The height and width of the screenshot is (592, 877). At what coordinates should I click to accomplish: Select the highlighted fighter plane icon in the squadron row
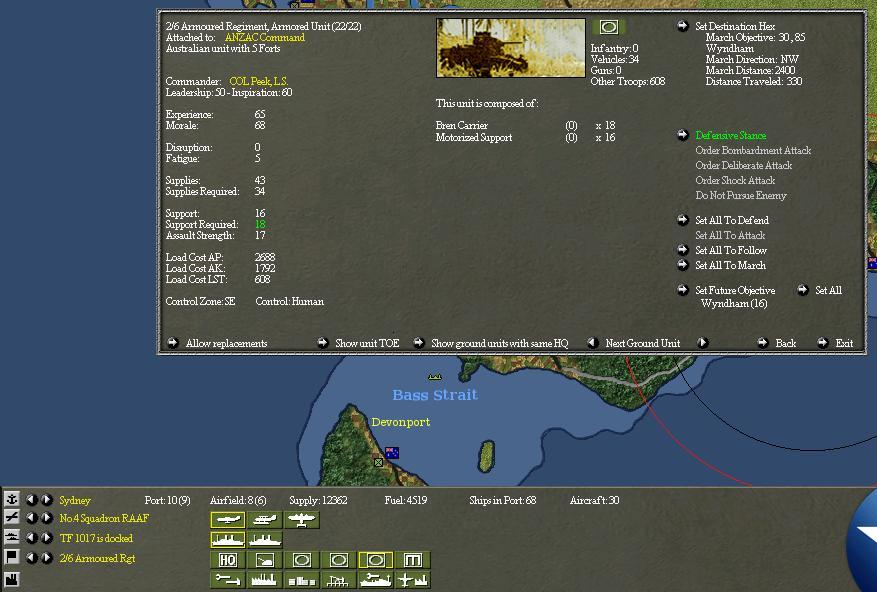(x=228, y=520)
